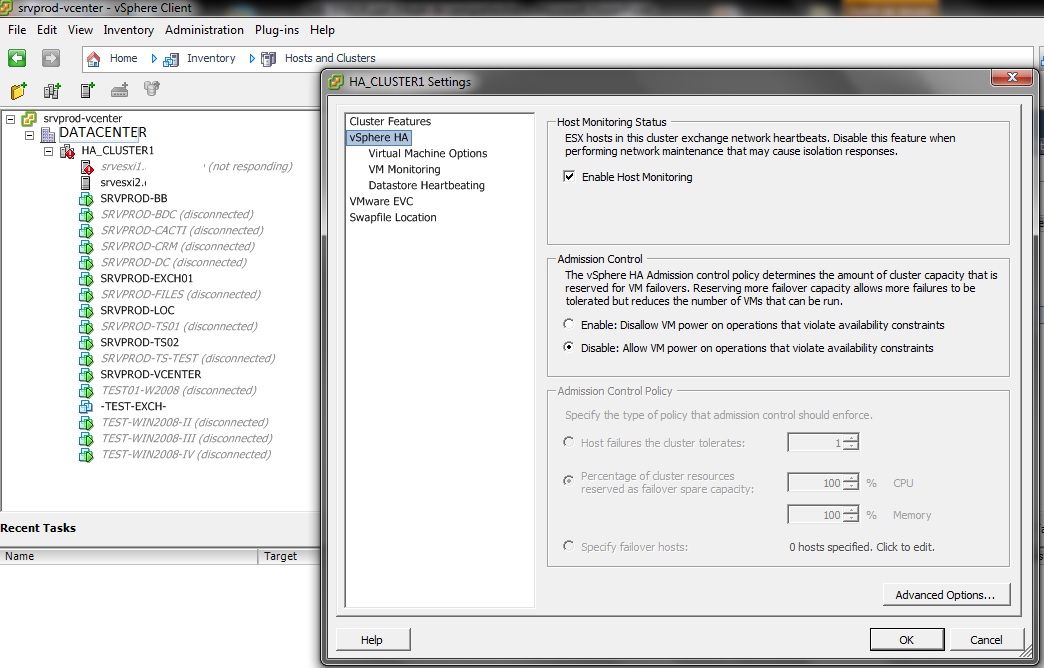The width and height of the screenshot is (1044, 668).
Task: Select VM Monitoring settings page
Action: coord(405,169)
